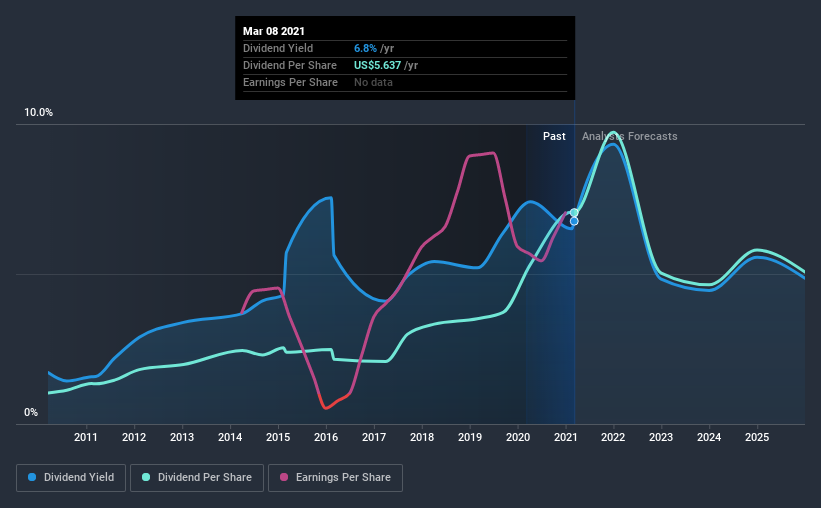This screenshot has height=508, width=821.
Task: Select the 2012 x-axis label
Action: coord(134,437)
